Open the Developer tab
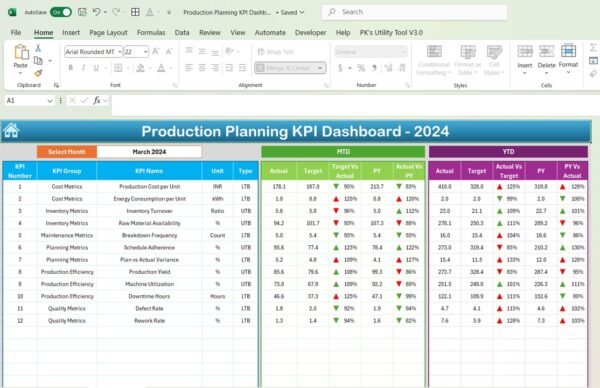The image size is (600, 388). [x=310, y=33]
